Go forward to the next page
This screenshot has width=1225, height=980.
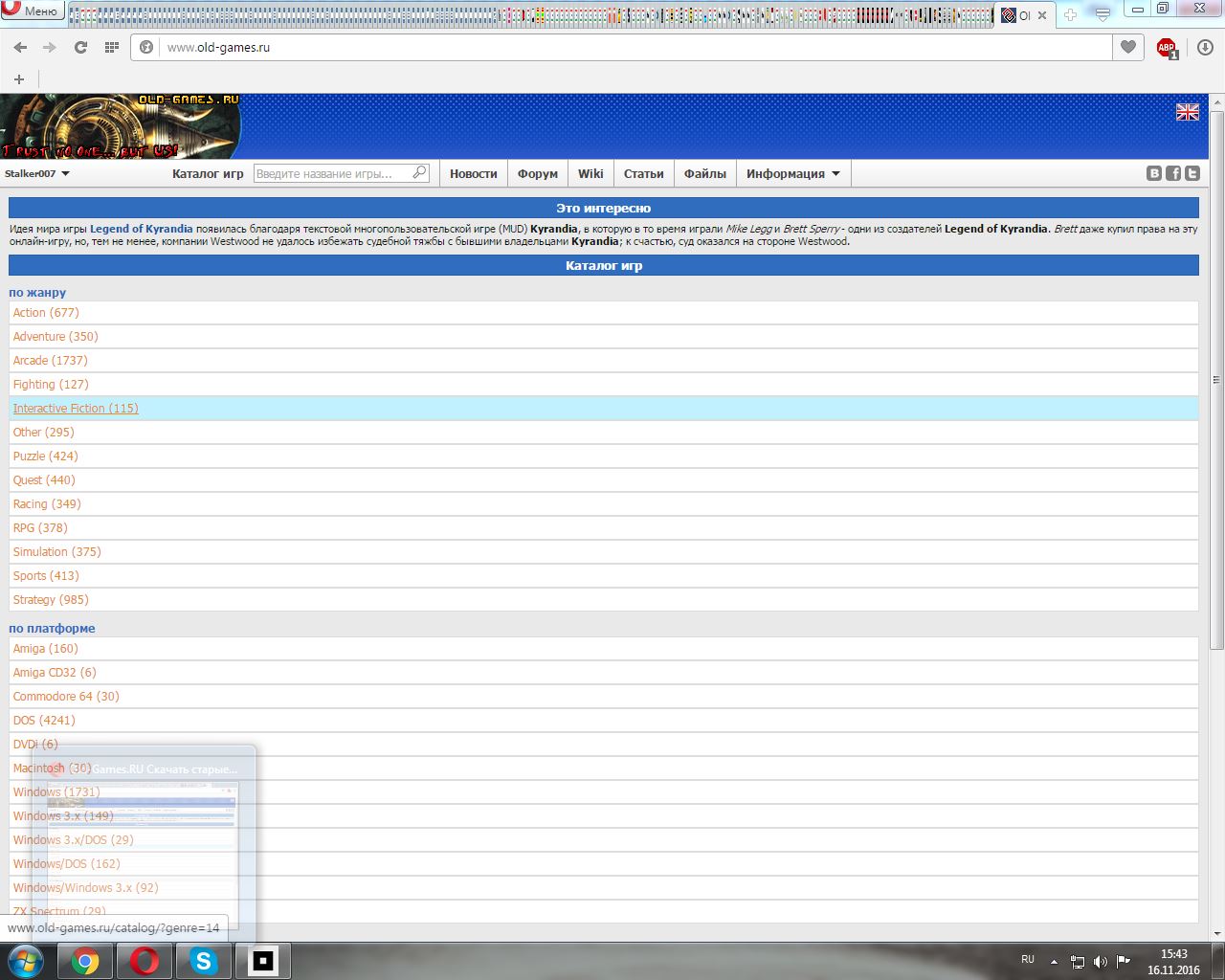coord(50,47)
